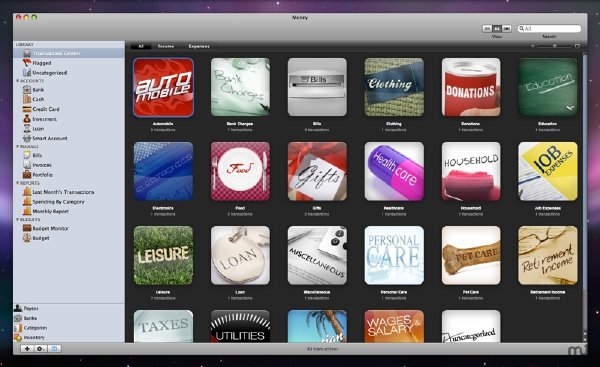Select the Job Expenses category thumbnail
Image resolution: width=600 pixels, height=367 pixels.
(548, 171)
